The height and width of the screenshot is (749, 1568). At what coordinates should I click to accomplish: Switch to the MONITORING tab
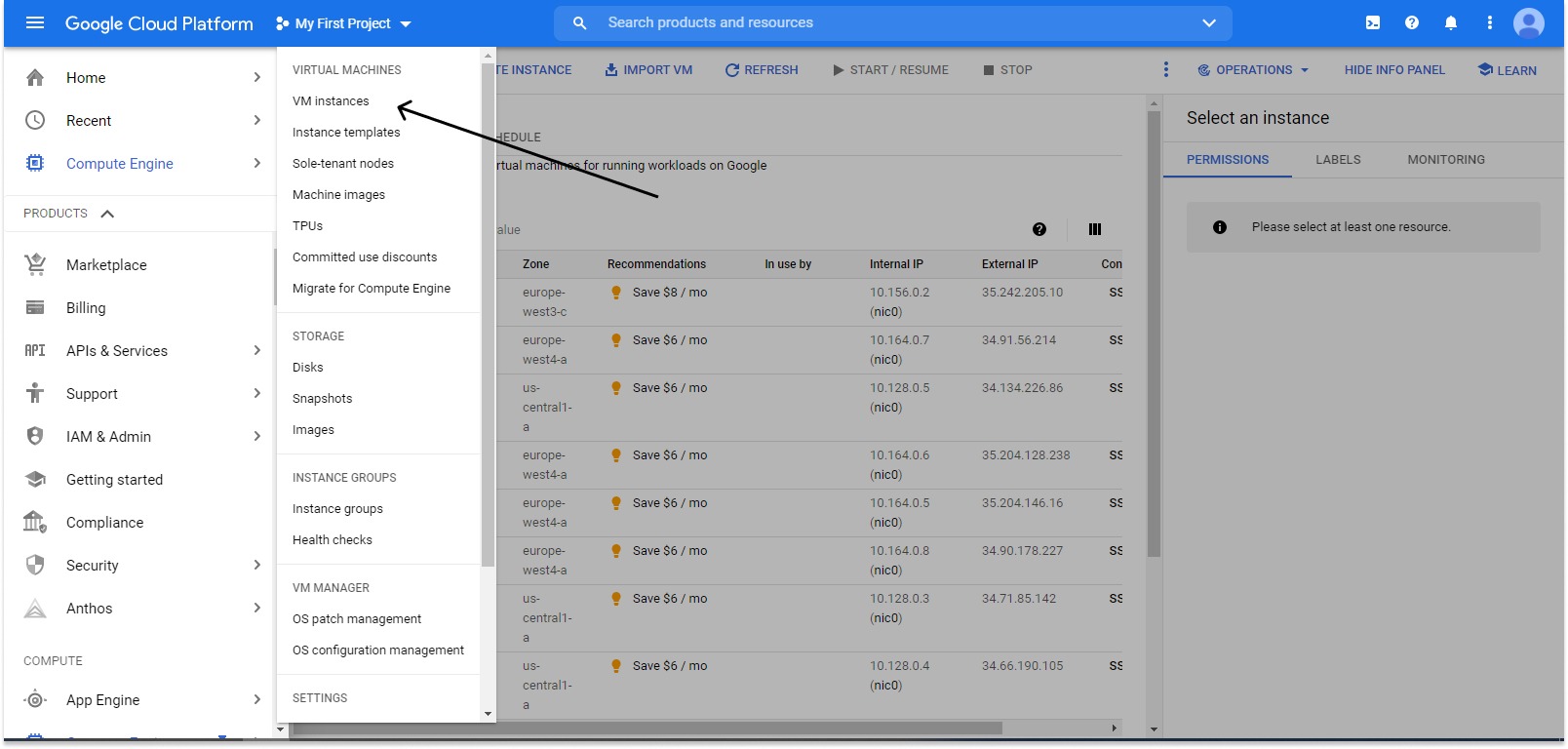[1446, 160]
